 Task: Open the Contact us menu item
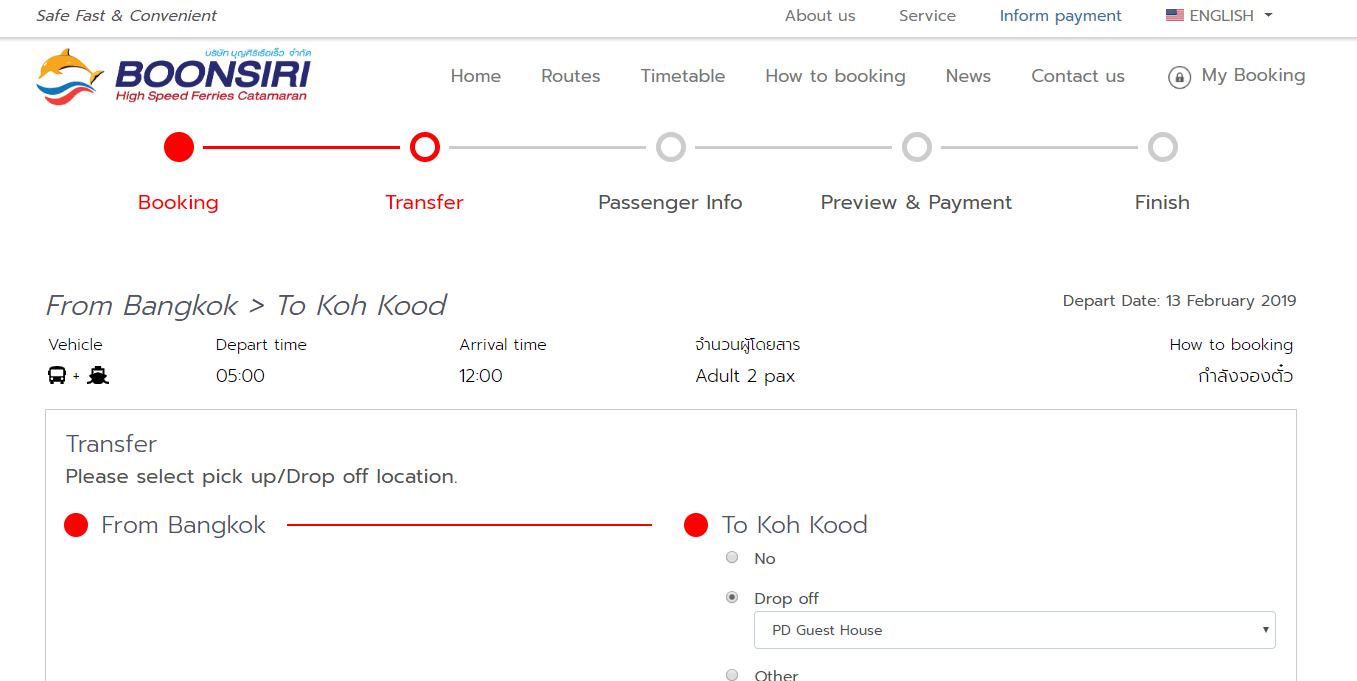pos(1078,76)
